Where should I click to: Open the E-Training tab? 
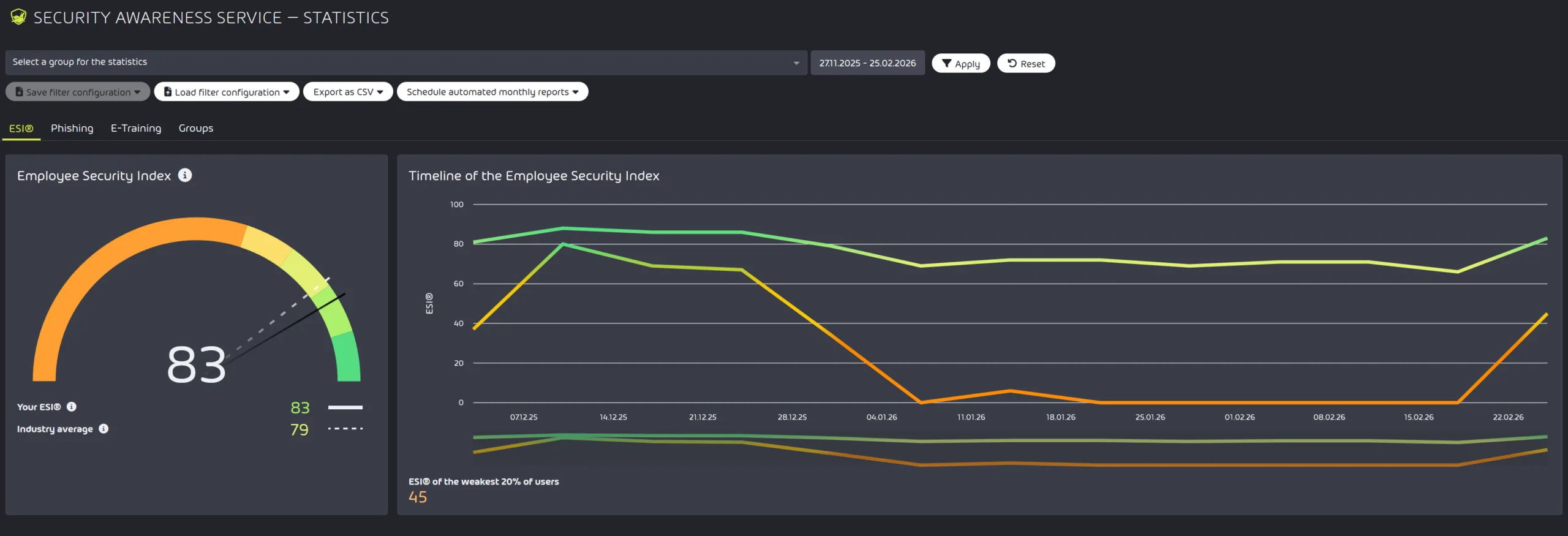(136, 128)
